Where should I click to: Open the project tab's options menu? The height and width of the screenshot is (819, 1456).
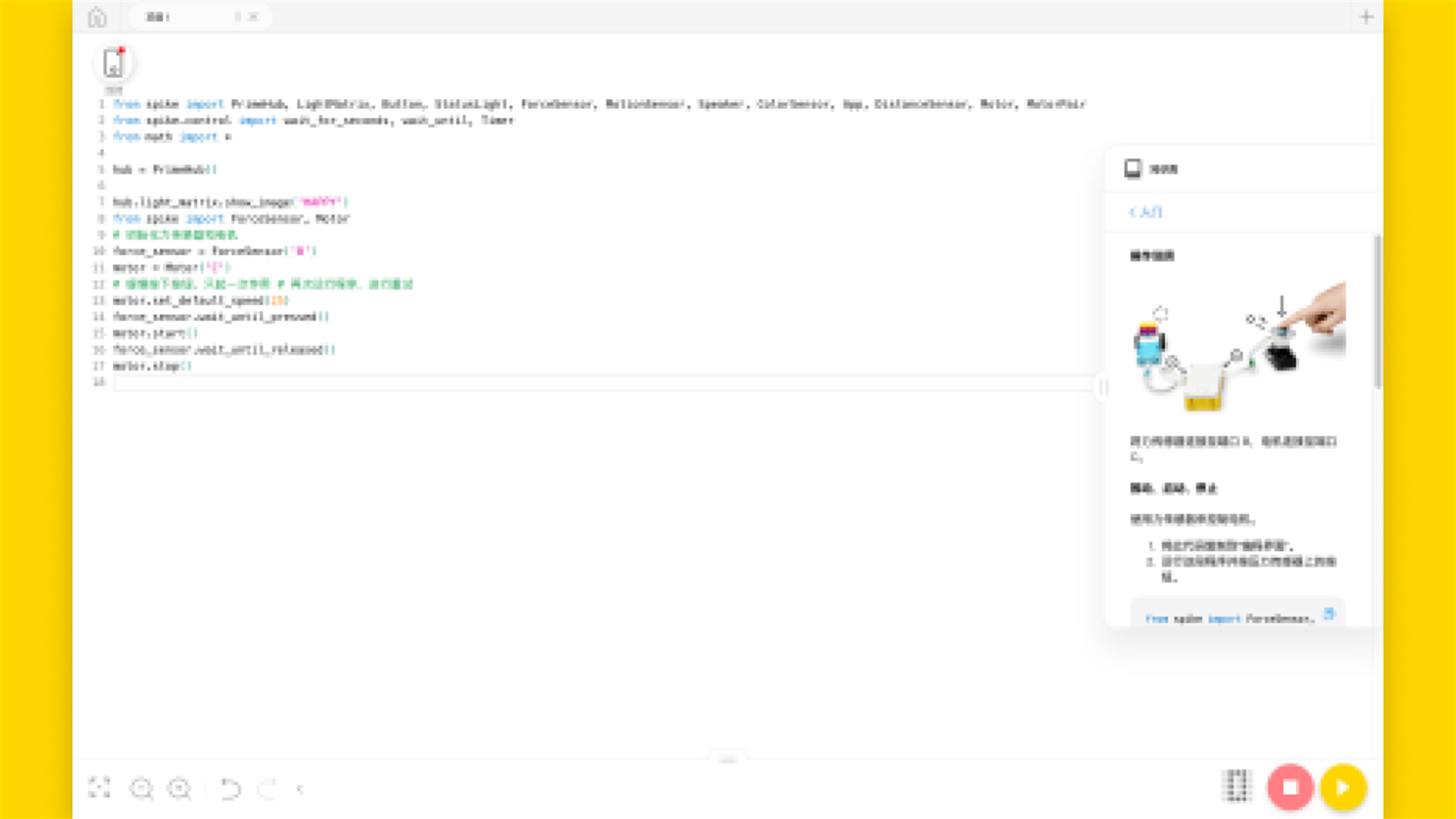(237, 17)
